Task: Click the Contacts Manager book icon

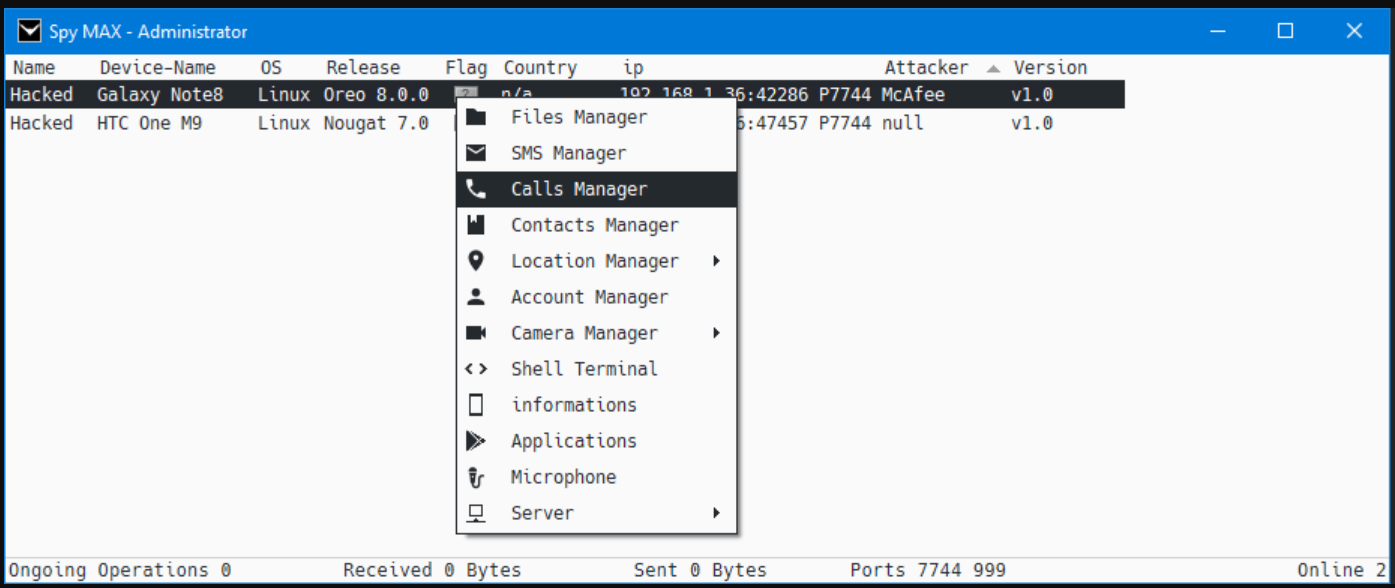Action: point(476,225)
